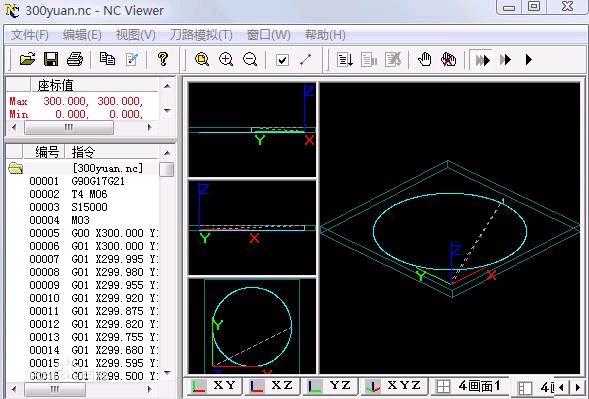
Task: Open the 编辑(E) menu
Action: (82, 35)
